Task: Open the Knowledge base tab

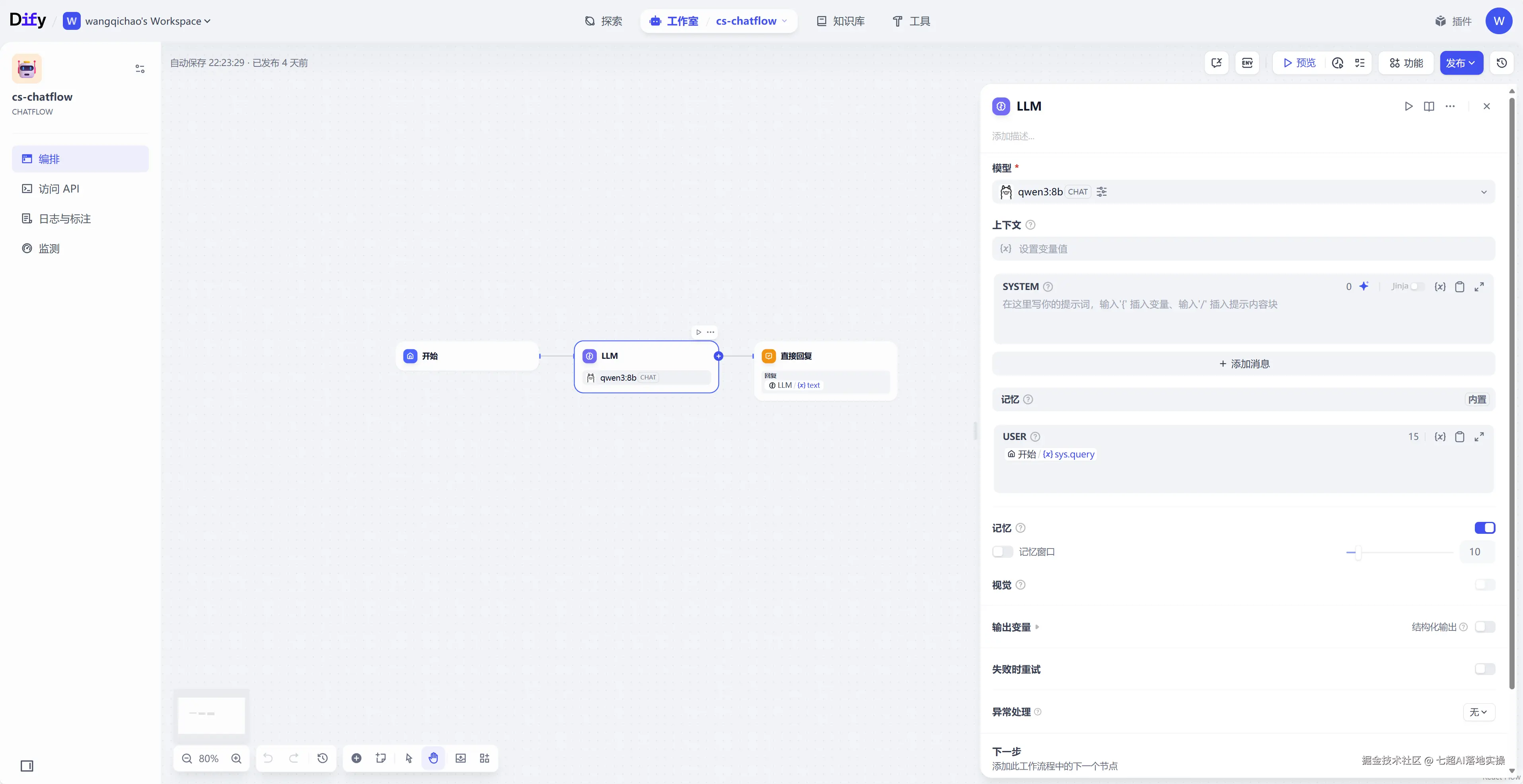Action: 841,21
